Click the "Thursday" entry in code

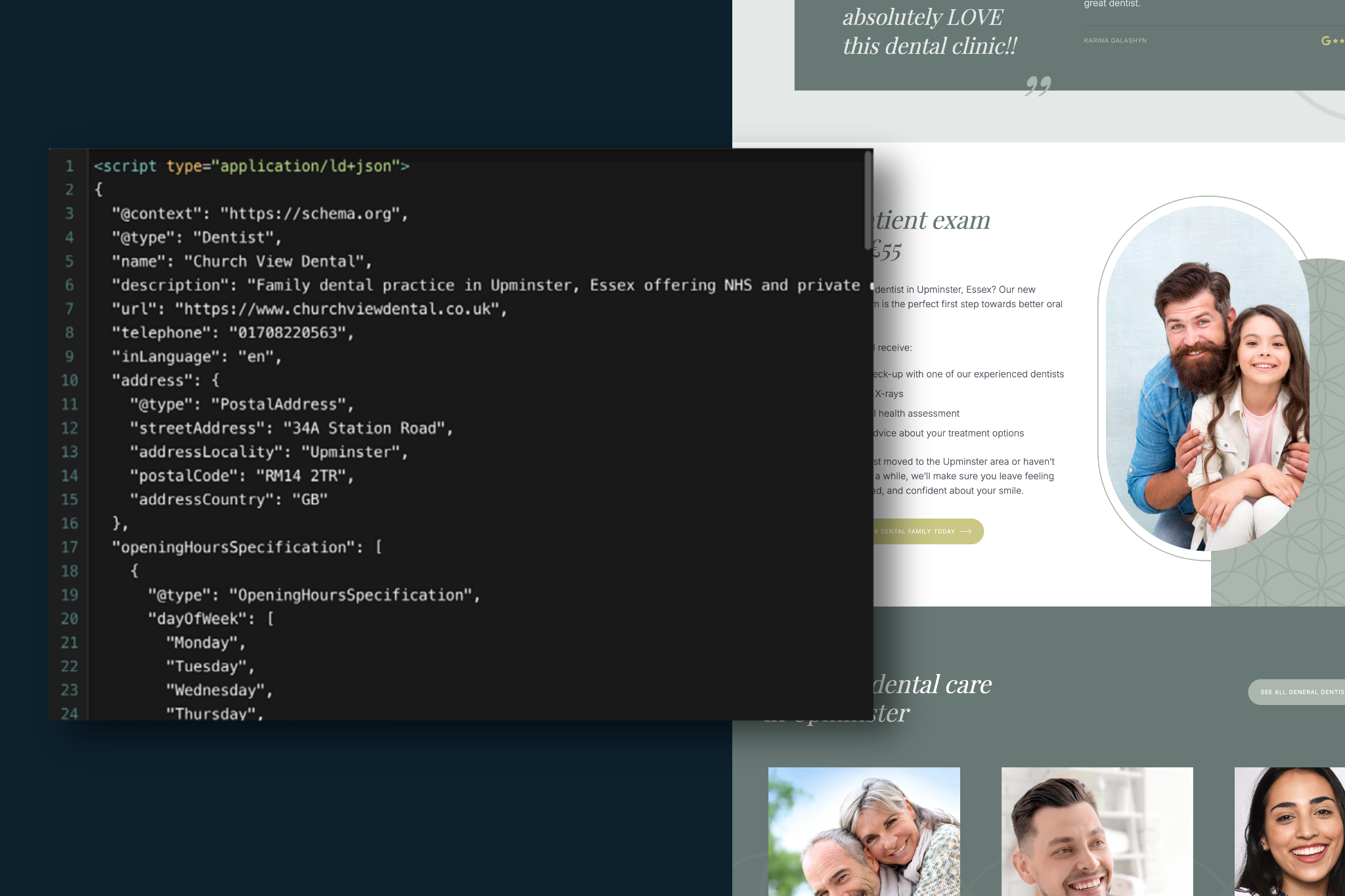click(215, 713)
